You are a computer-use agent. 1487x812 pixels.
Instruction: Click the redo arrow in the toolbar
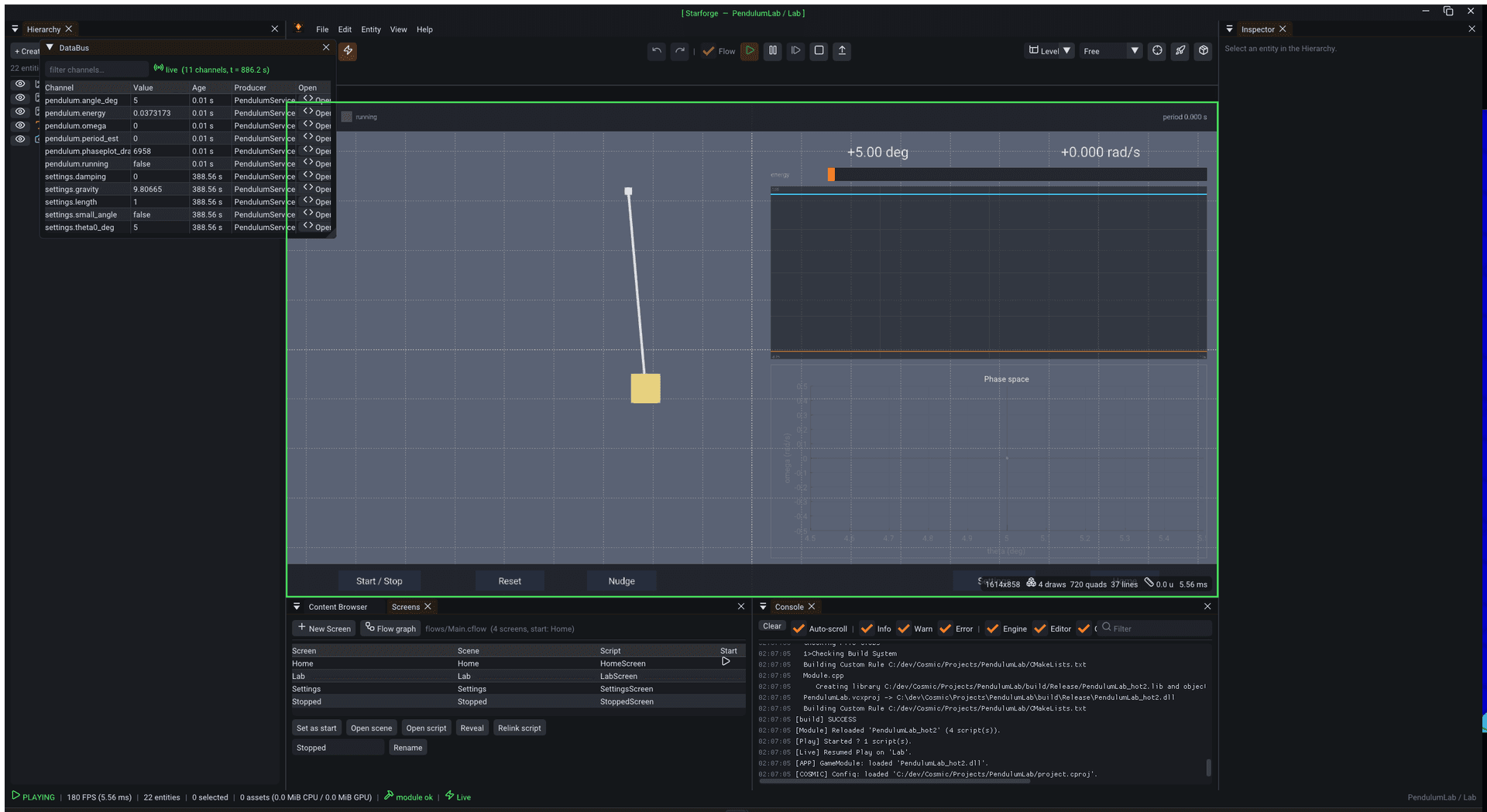[x=680, y=51]
